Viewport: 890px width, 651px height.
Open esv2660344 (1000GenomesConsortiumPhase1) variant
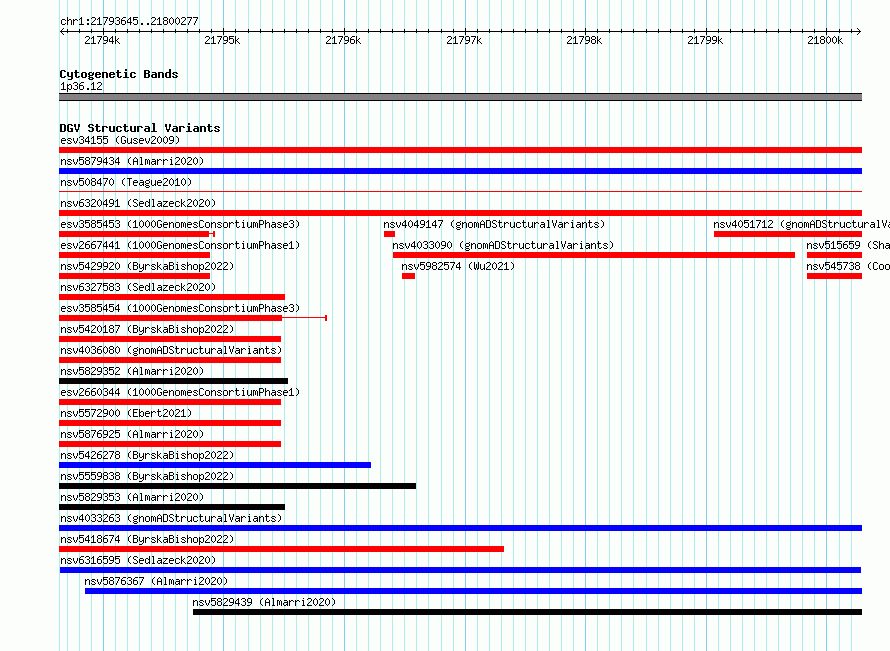pyautogui.click(x=180, y=392)
